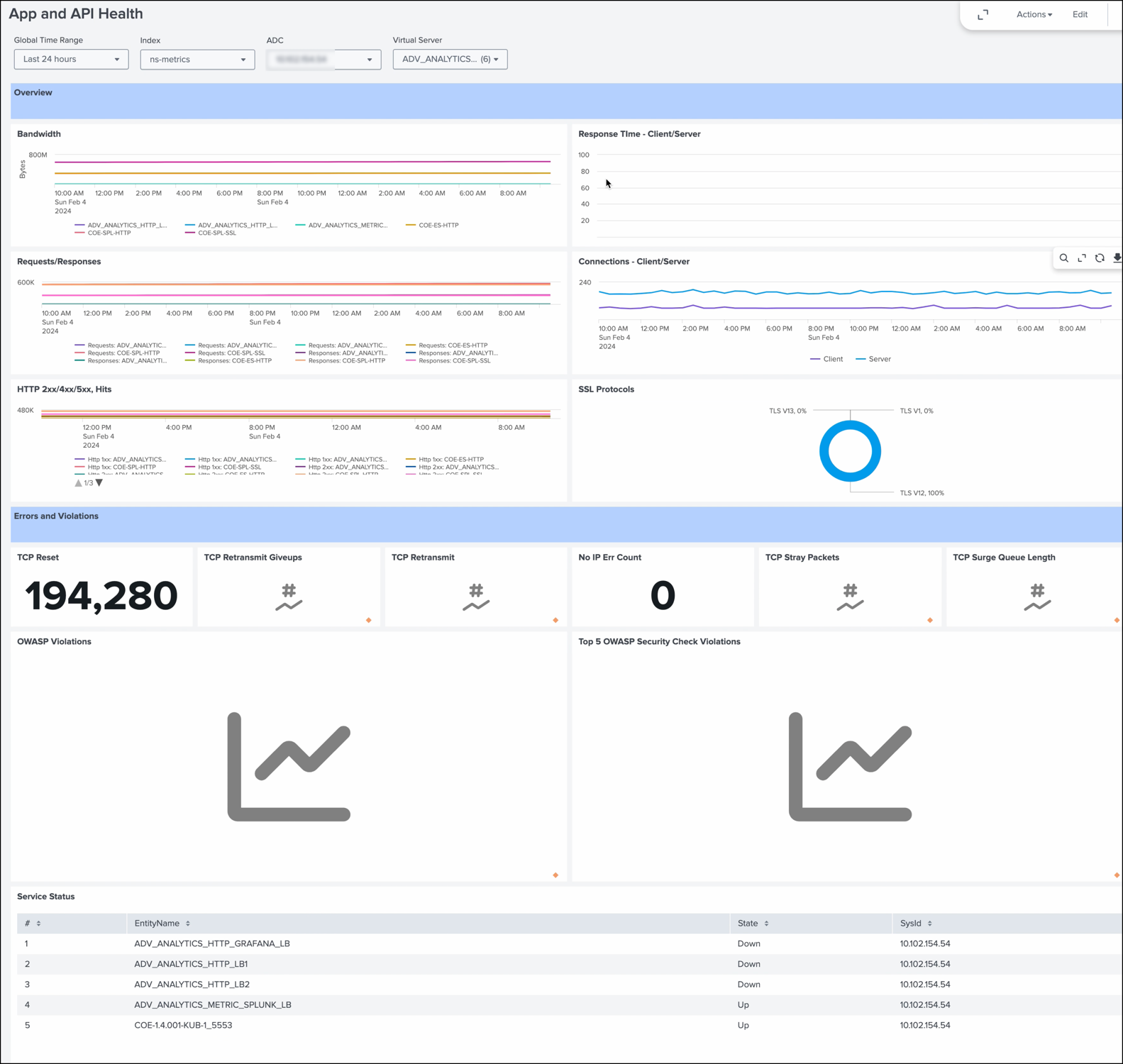
Task: Click the TCP Surge Queue Length placeholder icon
Action: click(1037, 597)
